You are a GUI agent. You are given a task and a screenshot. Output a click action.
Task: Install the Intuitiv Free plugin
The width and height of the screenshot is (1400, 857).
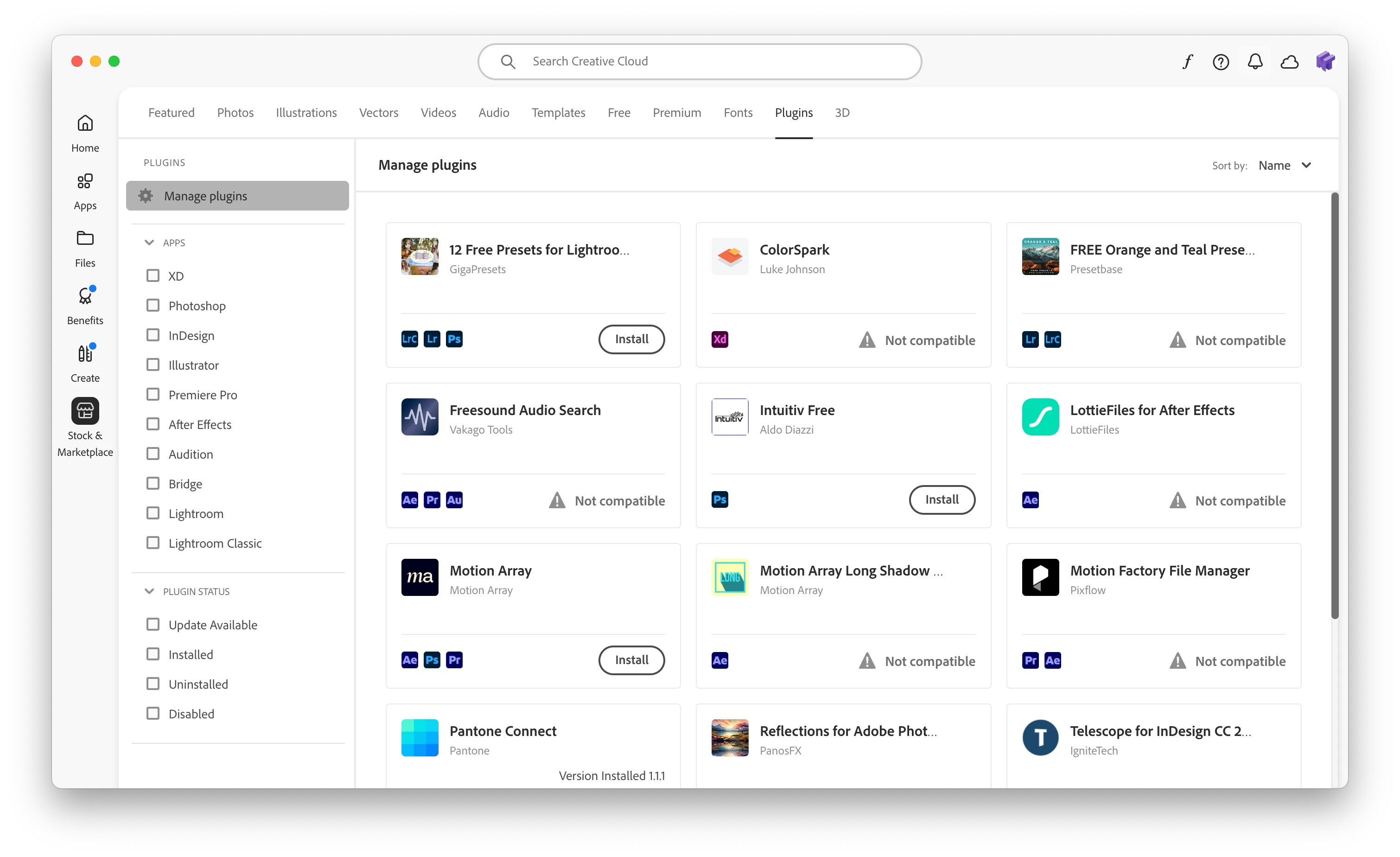pyautogui.click(x=942, y=499)
